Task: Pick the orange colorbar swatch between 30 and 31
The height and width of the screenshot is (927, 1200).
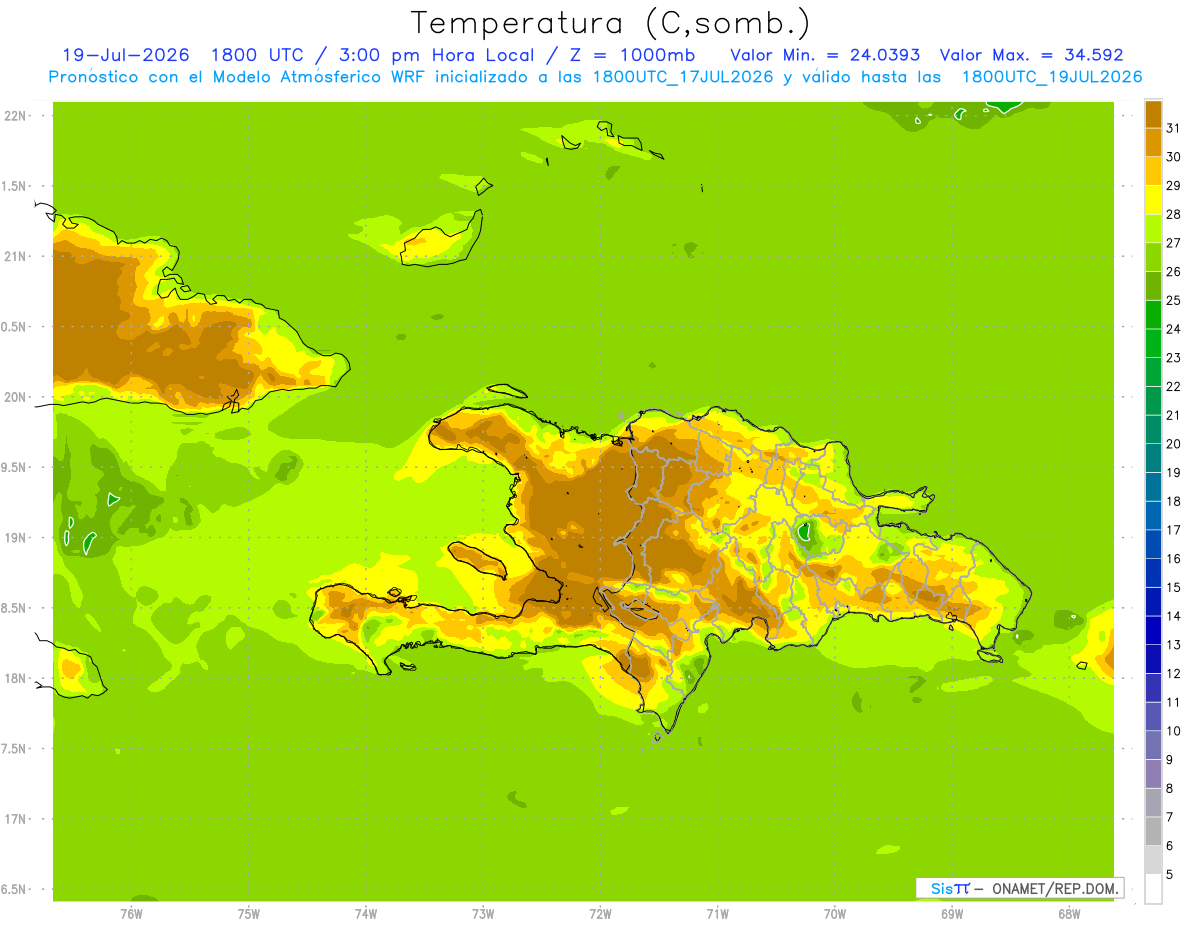Action: (x=1153, y=143)
